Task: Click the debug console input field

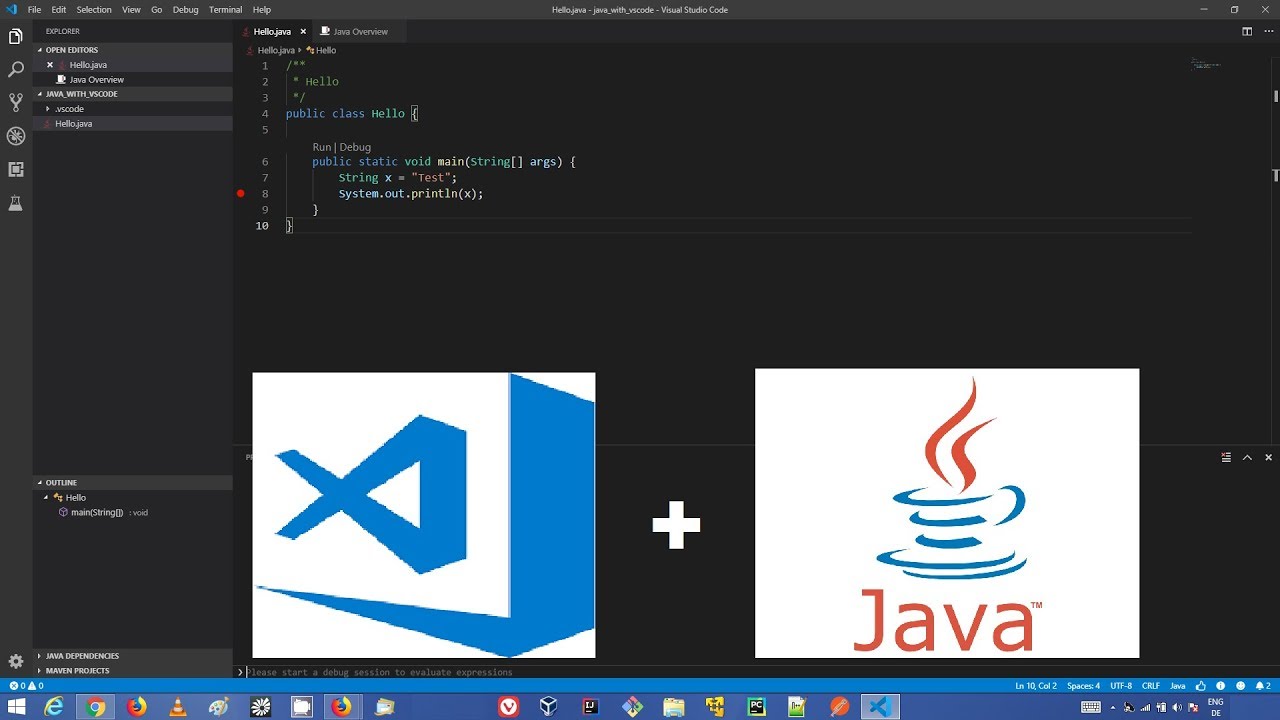Action: tap(756, 672)
